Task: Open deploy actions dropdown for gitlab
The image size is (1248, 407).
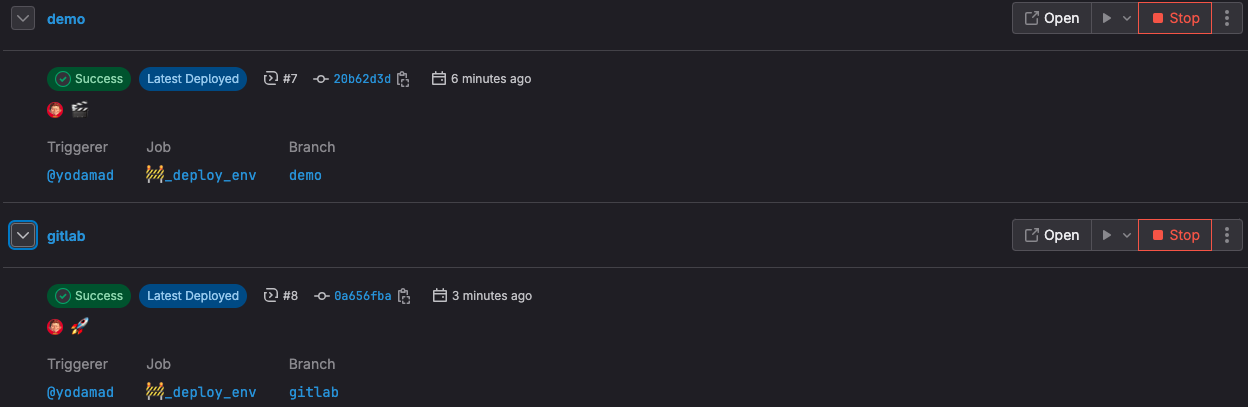Action: point(1114,235)
